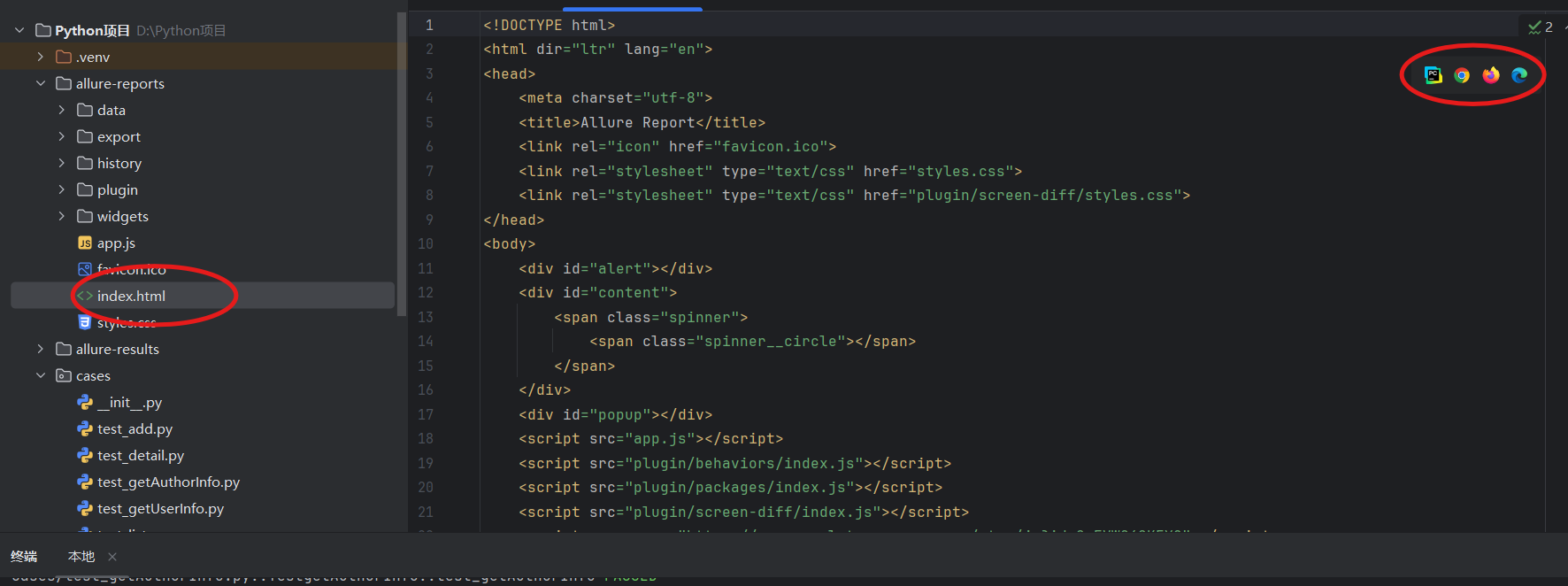1568x586 pixels.
Task: Click line number 12 in the gutter
Action: tap(426, 293)
